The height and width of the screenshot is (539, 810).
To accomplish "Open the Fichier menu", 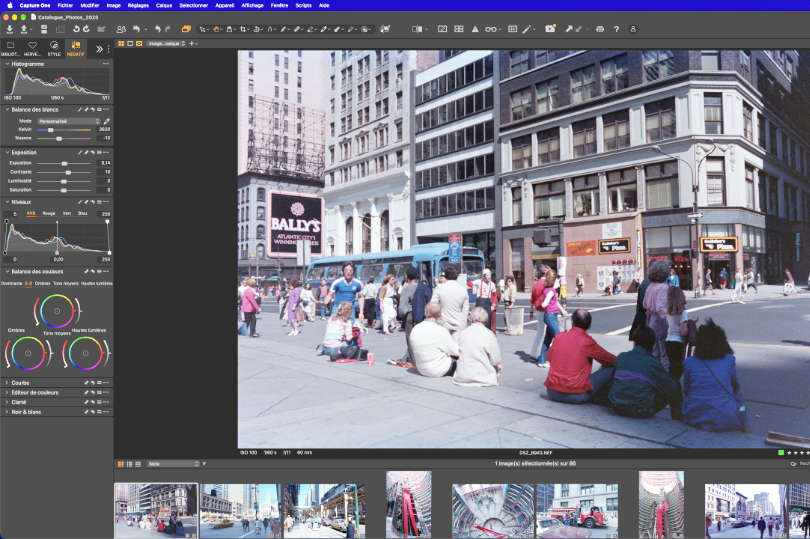I will click(x=65, y=5).
